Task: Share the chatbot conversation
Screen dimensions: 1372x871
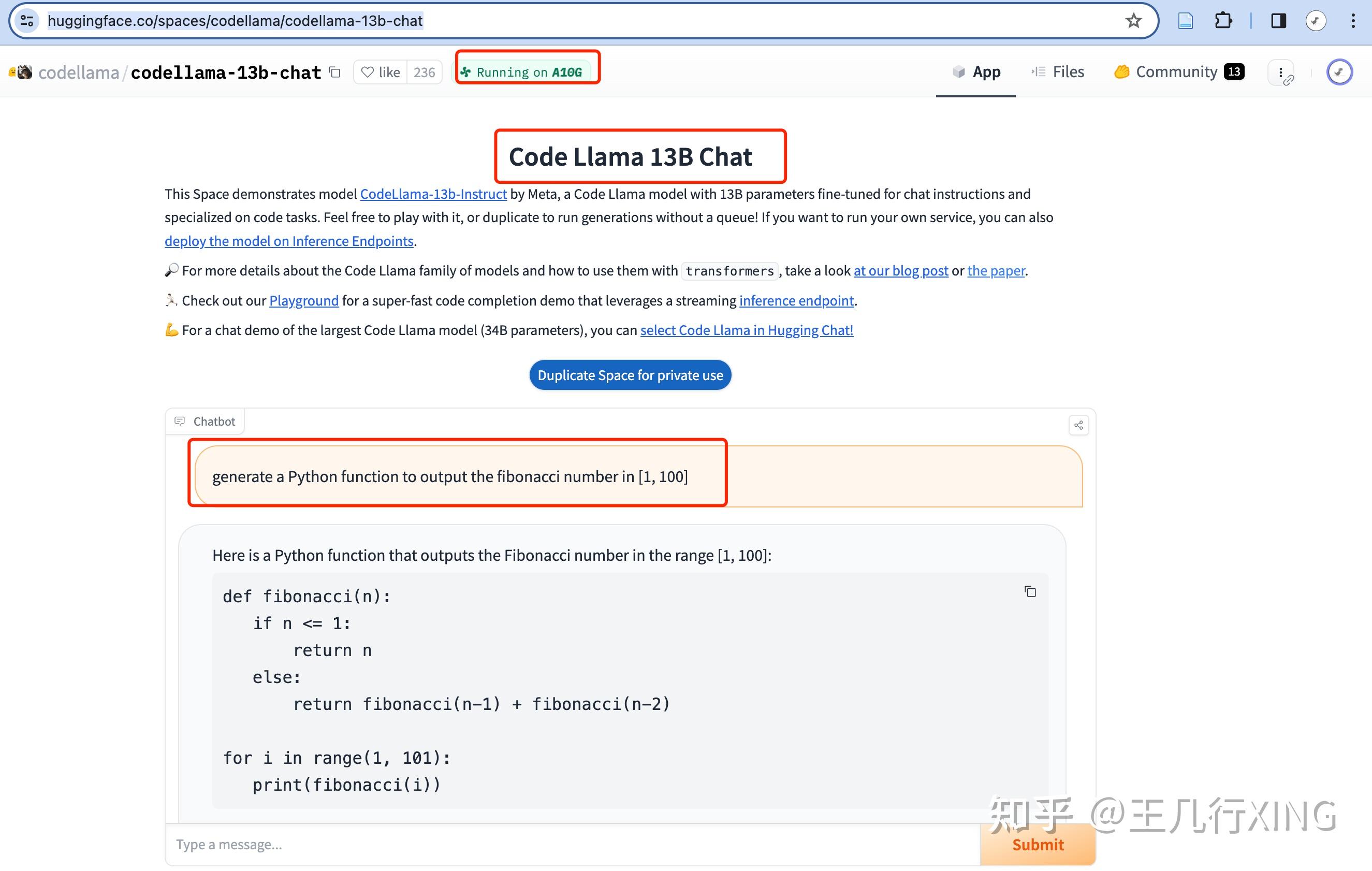Action: [x=1078, y=425]
